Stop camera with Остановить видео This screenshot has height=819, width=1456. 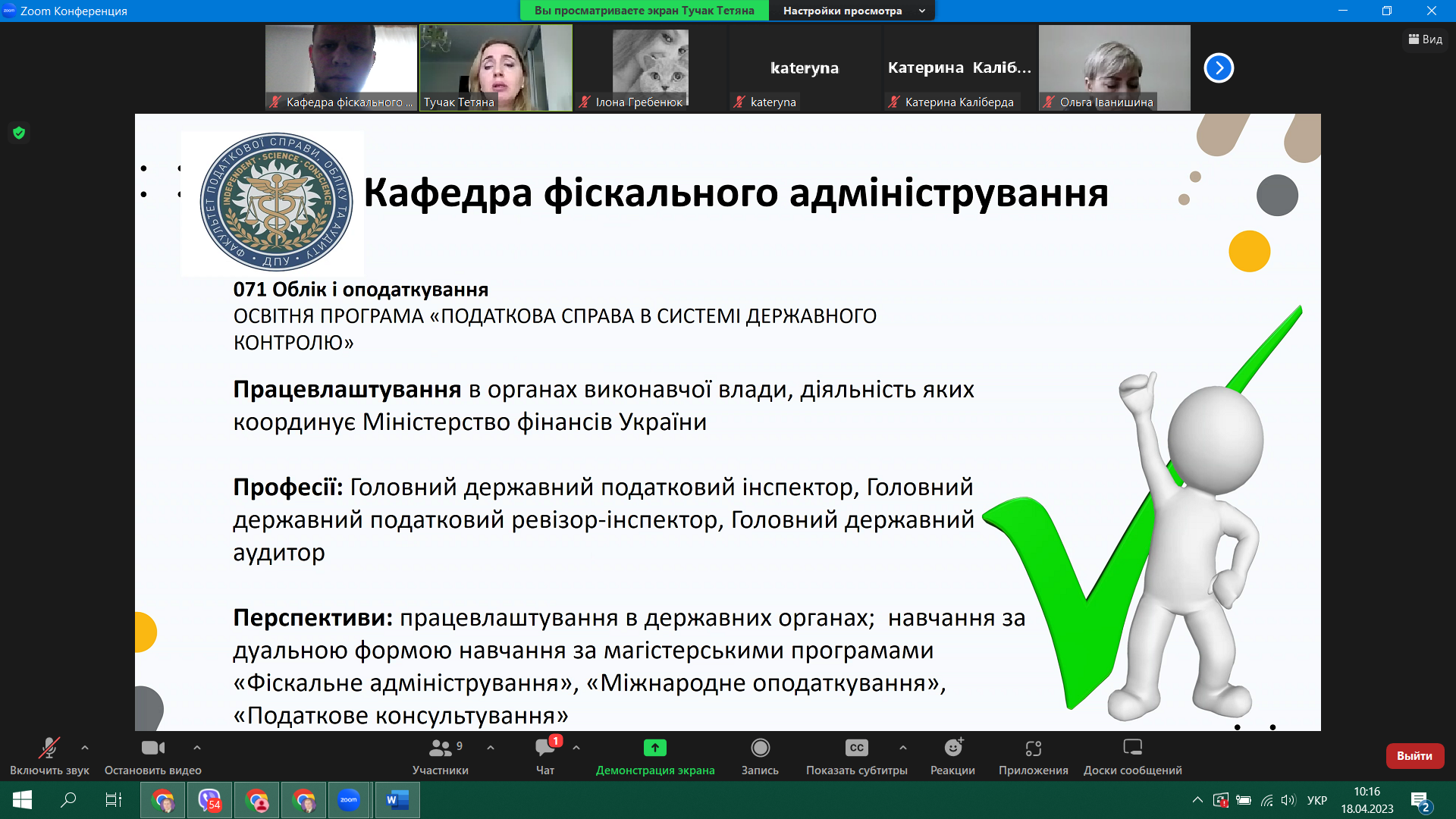[153, 757]
